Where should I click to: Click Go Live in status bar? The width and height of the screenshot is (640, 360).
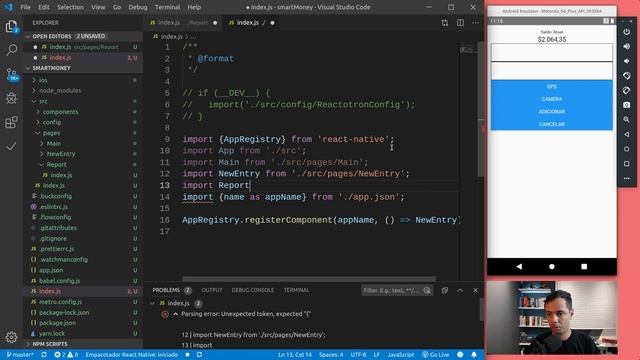[x=436, y=355]
